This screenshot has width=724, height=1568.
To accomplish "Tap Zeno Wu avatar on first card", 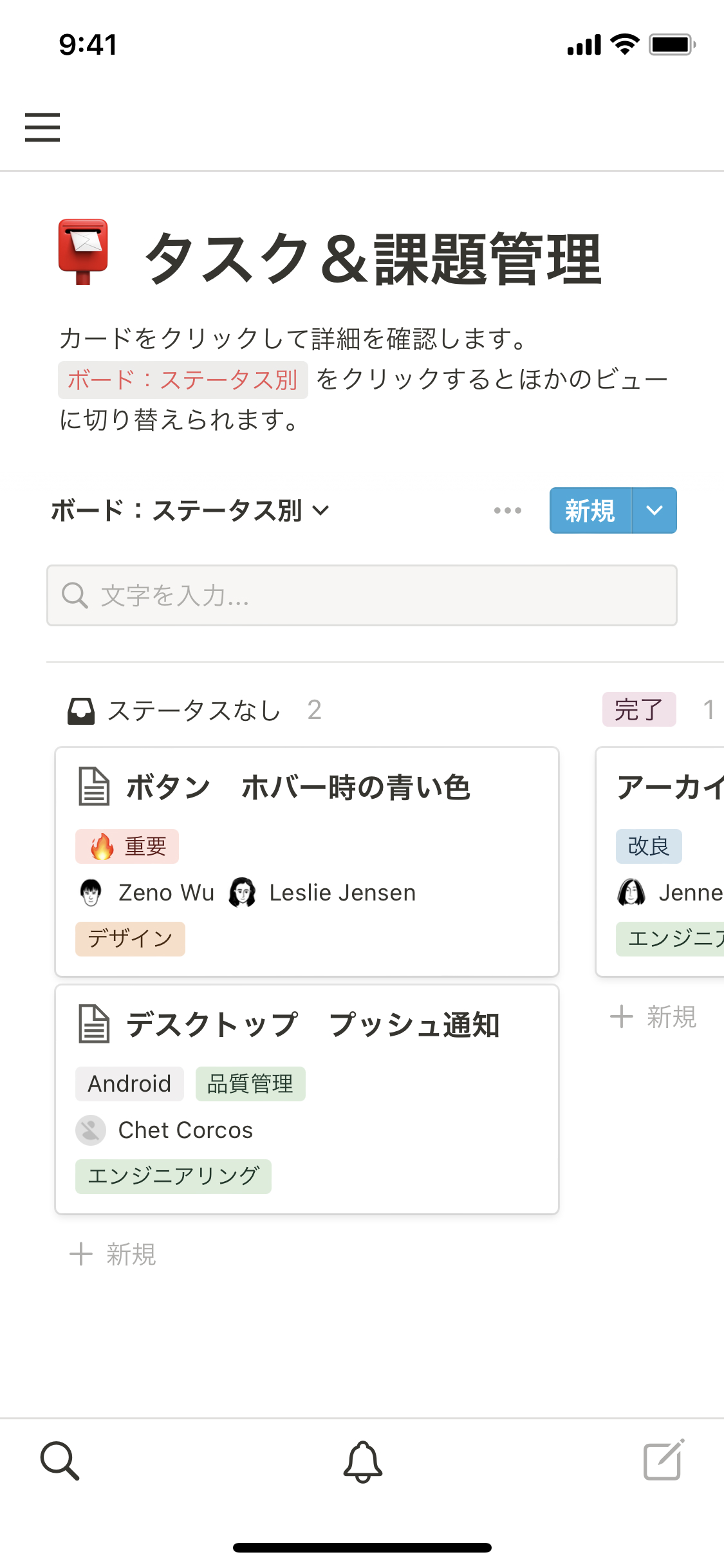I will point(91,893).
